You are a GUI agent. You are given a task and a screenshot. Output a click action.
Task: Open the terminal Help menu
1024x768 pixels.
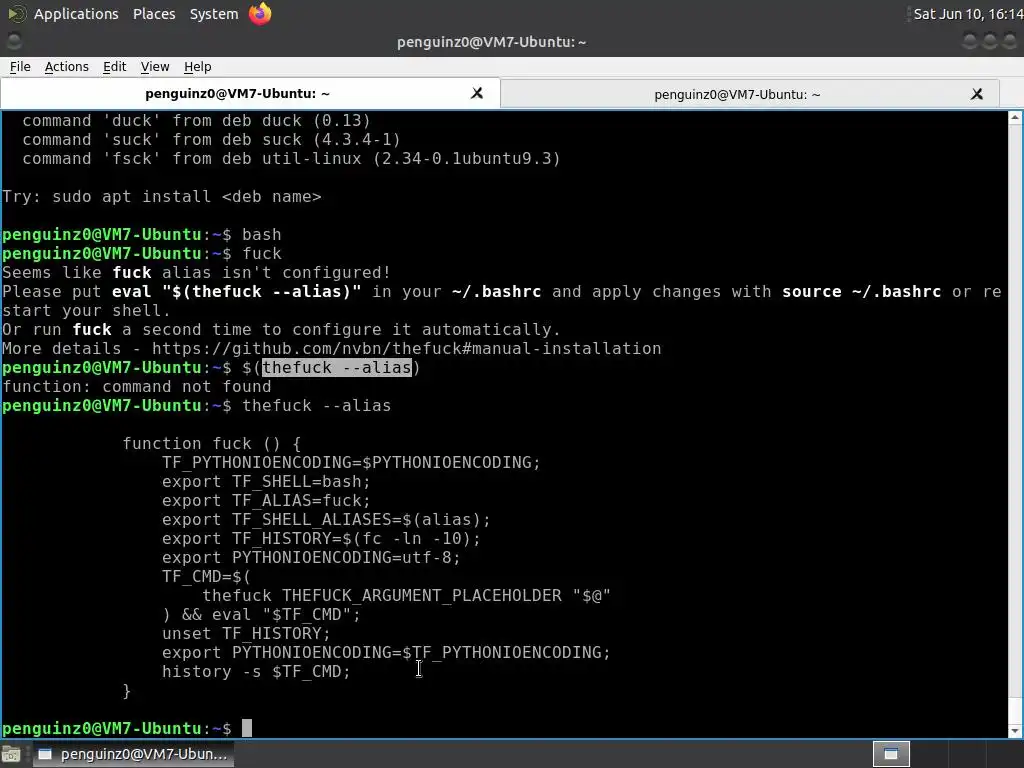pyautogui.click(x=197, y=67)
